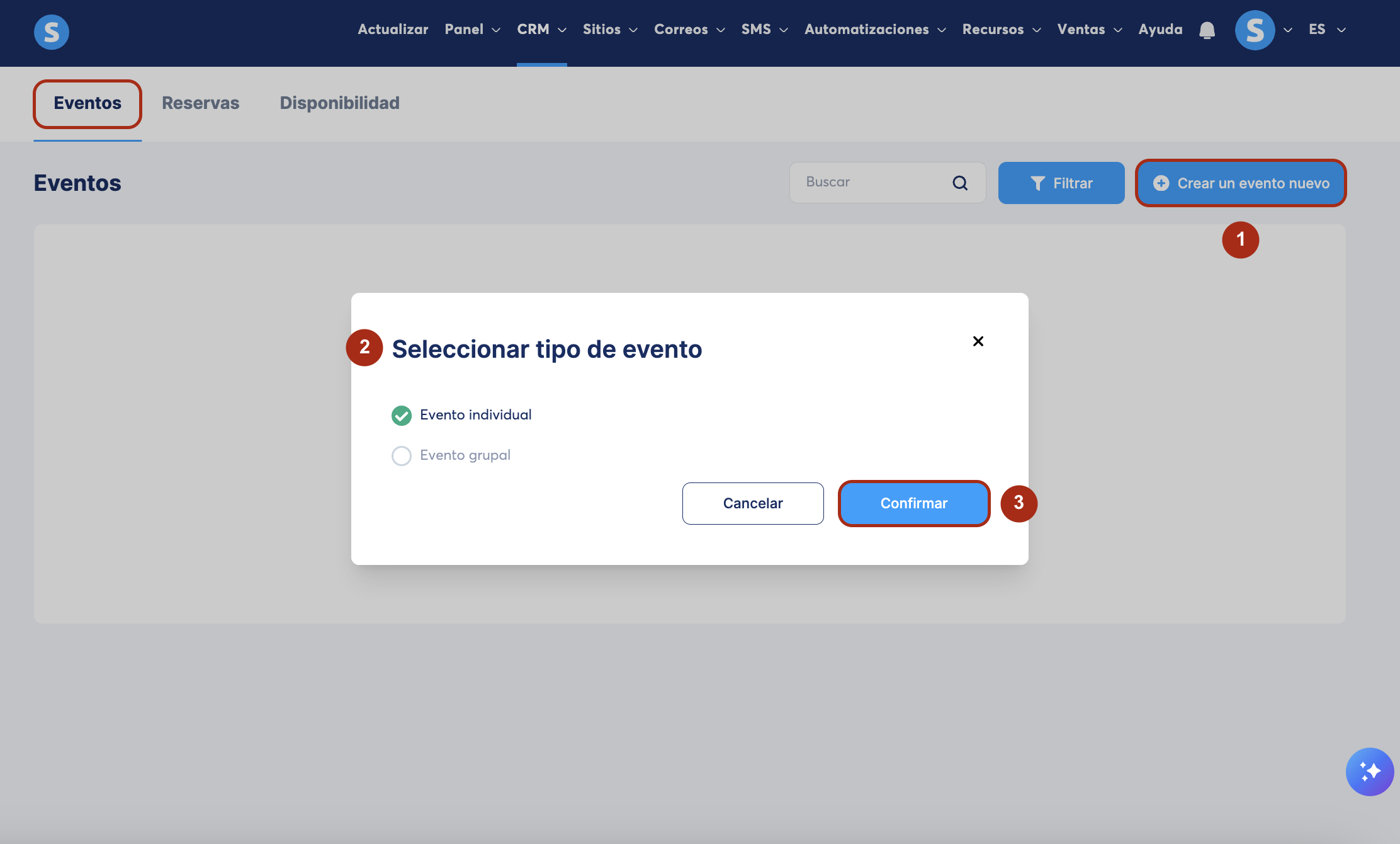Click the user profile avatar
1400x844 pixels.
pyautogui.click(x=1255, y=30)
